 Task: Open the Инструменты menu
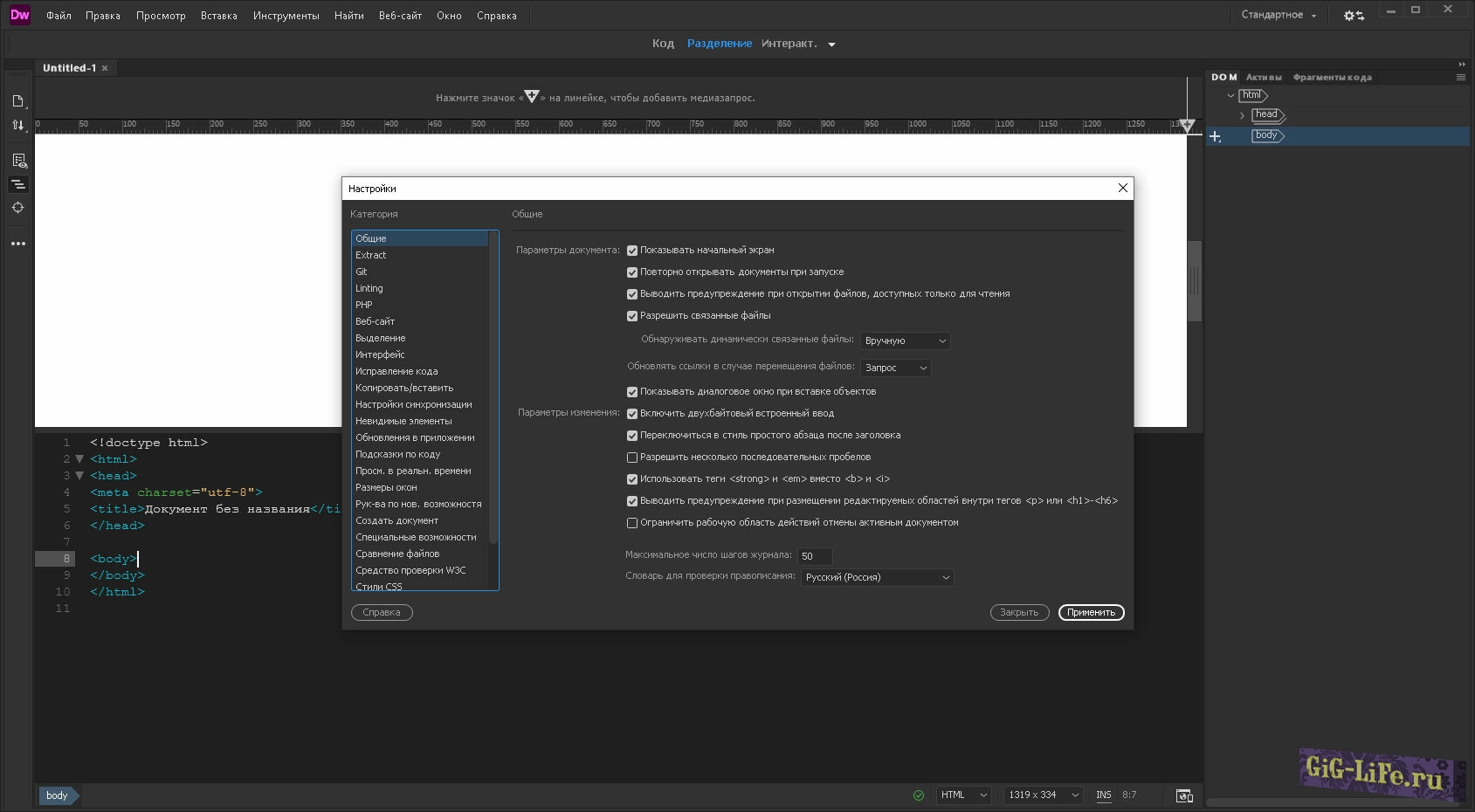[286, 16]
